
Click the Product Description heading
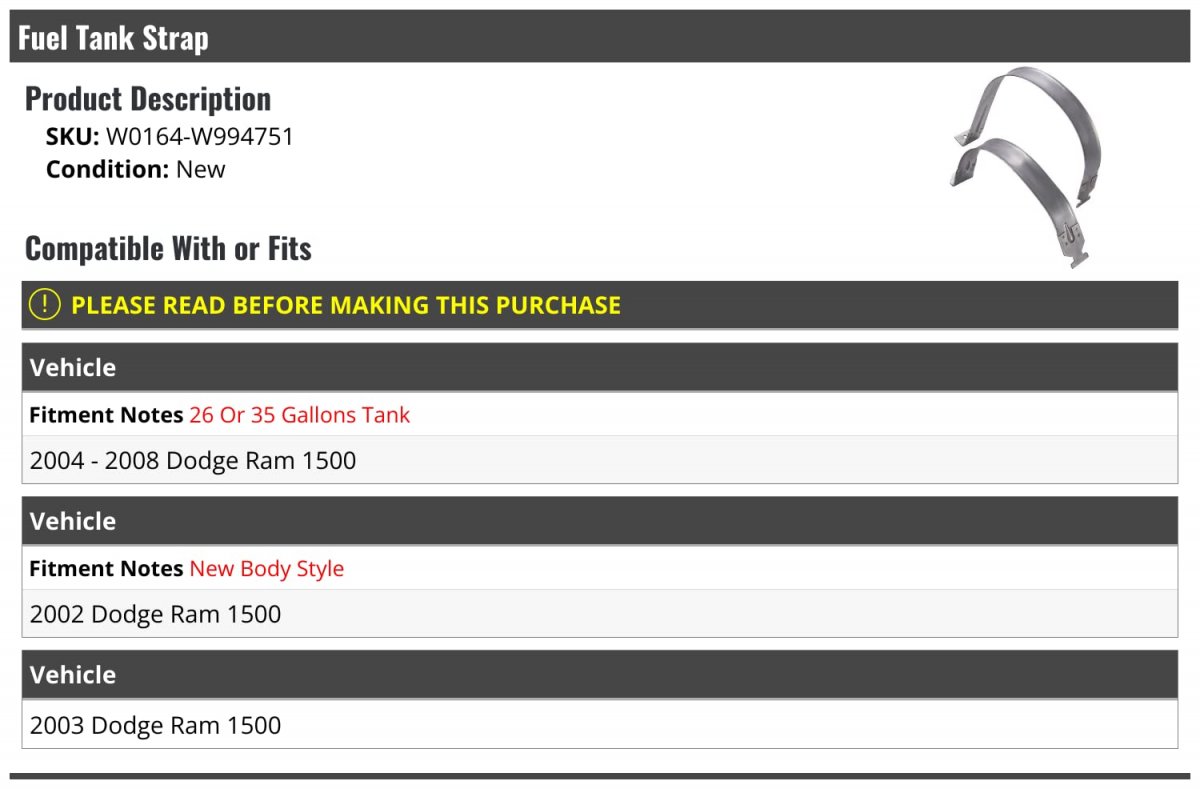148,99
